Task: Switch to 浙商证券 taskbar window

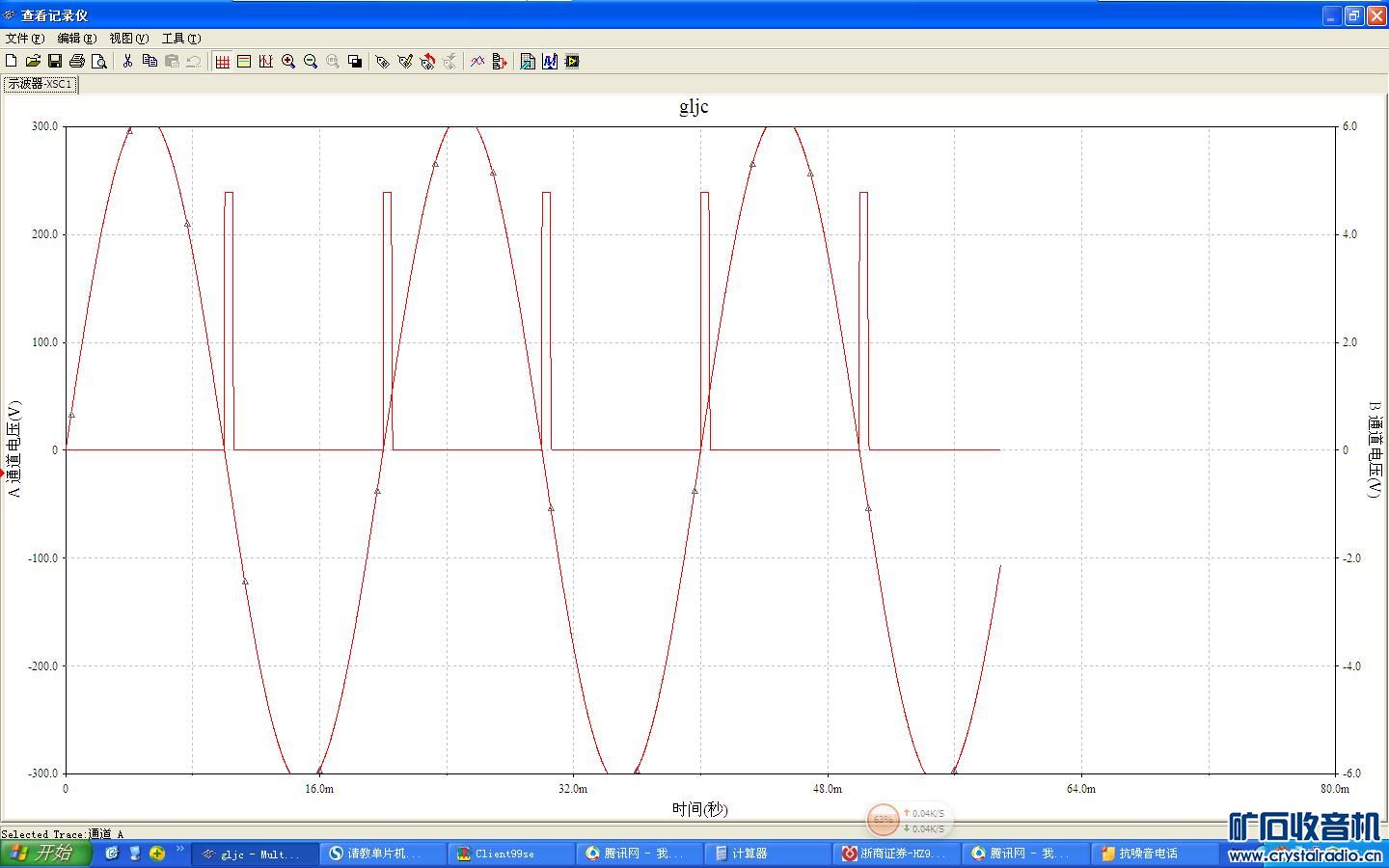Action: coord(897,854)
